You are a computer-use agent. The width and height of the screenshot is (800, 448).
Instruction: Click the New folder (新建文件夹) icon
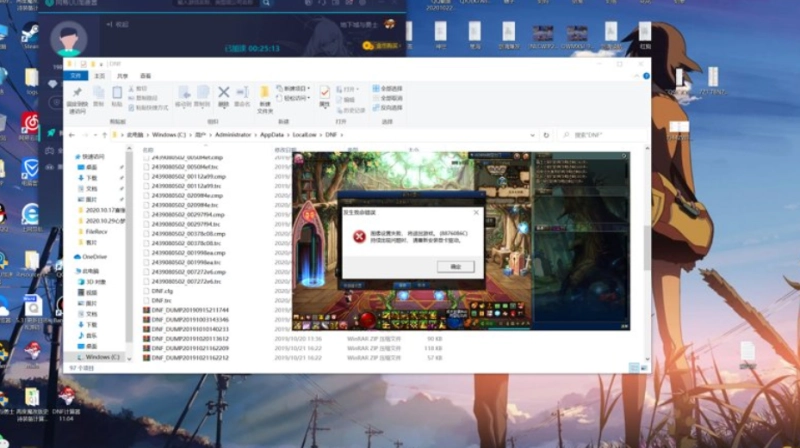coord(265,92)
